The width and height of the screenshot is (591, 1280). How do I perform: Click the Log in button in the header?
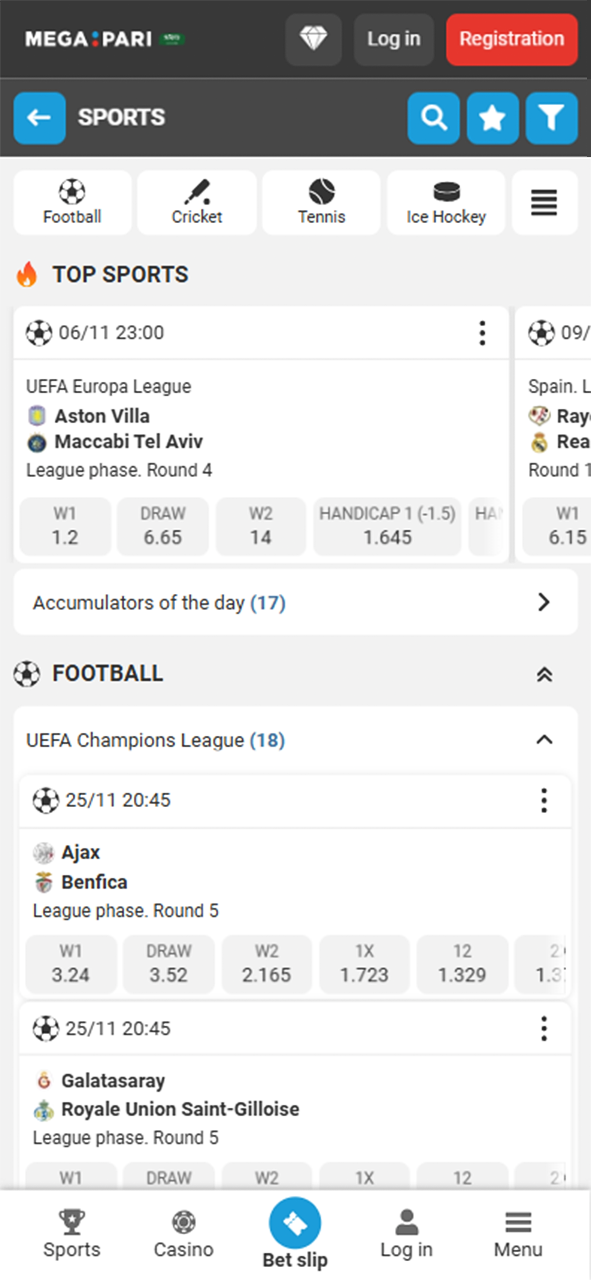(393, 39)
